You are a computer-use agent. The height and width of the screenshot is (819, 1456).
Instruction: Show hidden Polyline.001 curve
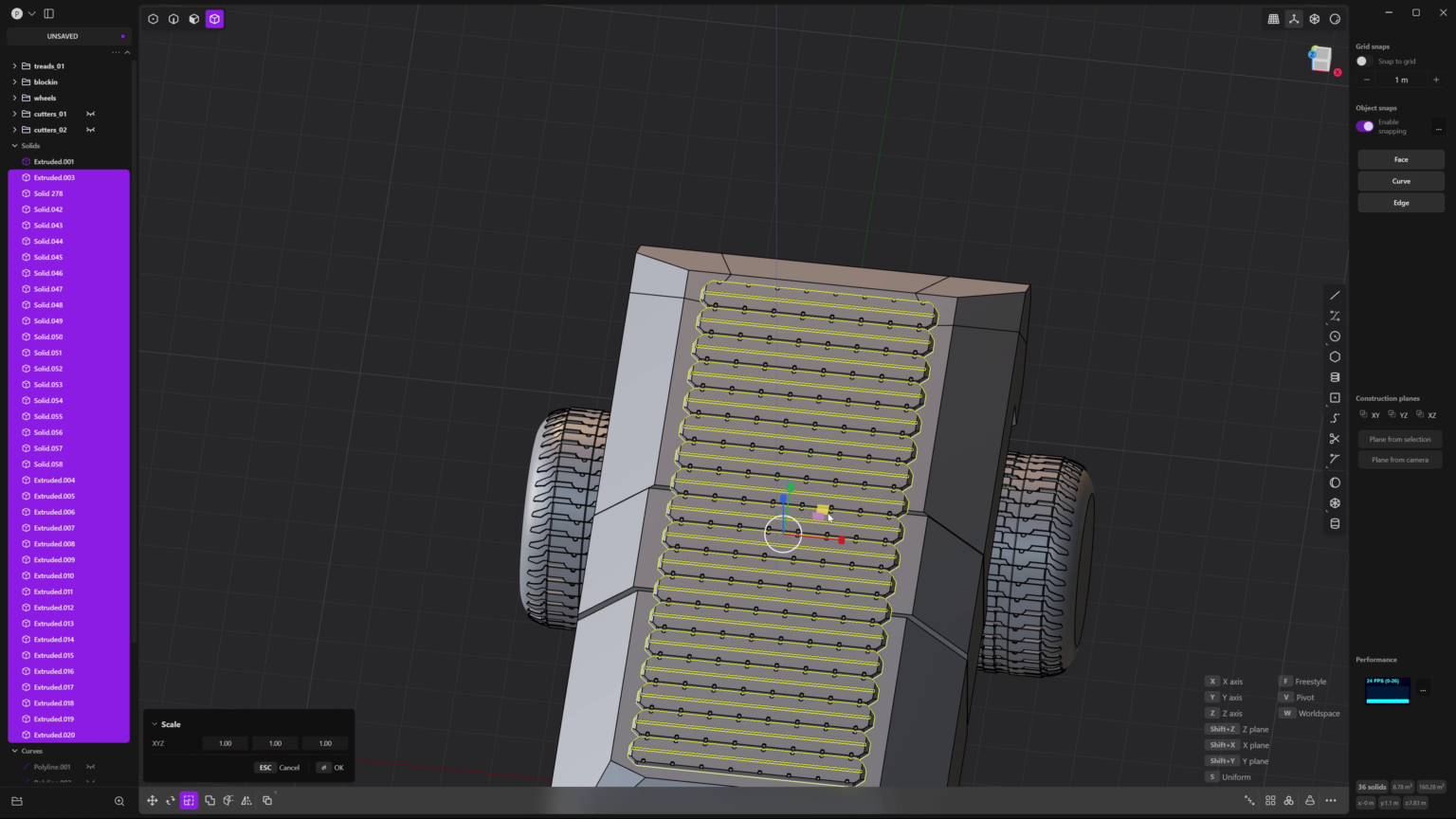(x=91, y=767)
